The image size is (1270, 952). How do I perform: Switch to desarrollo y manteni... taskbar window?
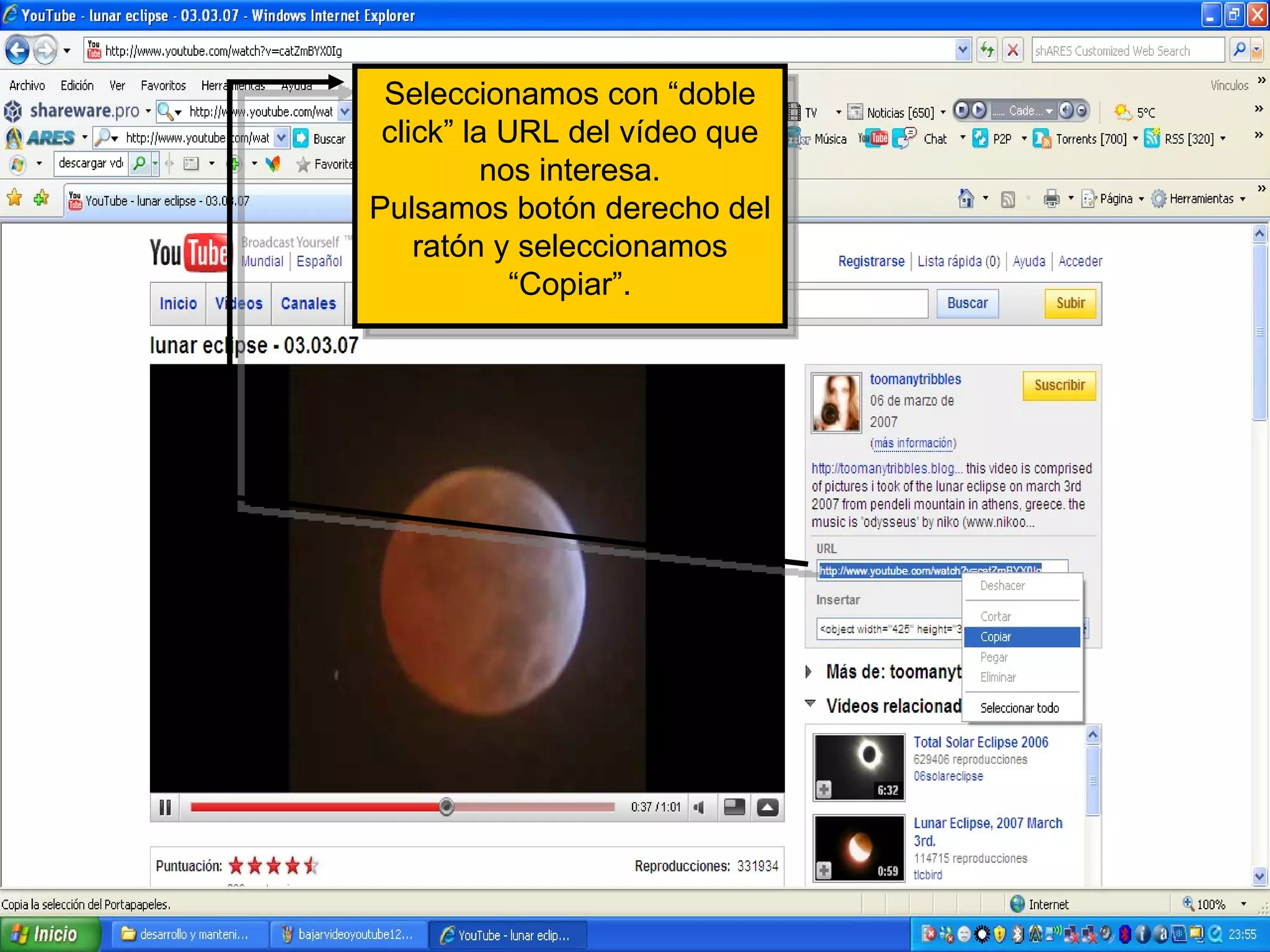[190, 935]
